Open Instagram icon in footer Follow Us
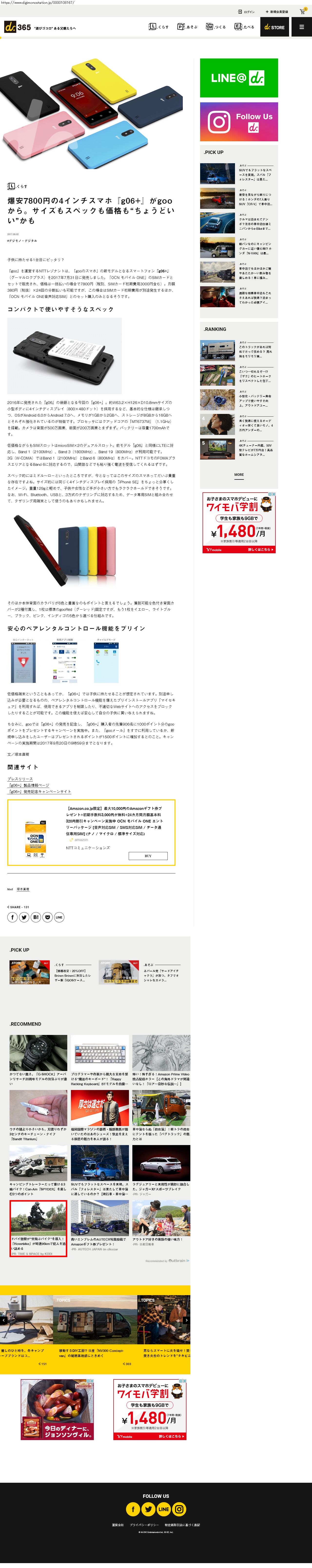 [x=179, y=1509]
